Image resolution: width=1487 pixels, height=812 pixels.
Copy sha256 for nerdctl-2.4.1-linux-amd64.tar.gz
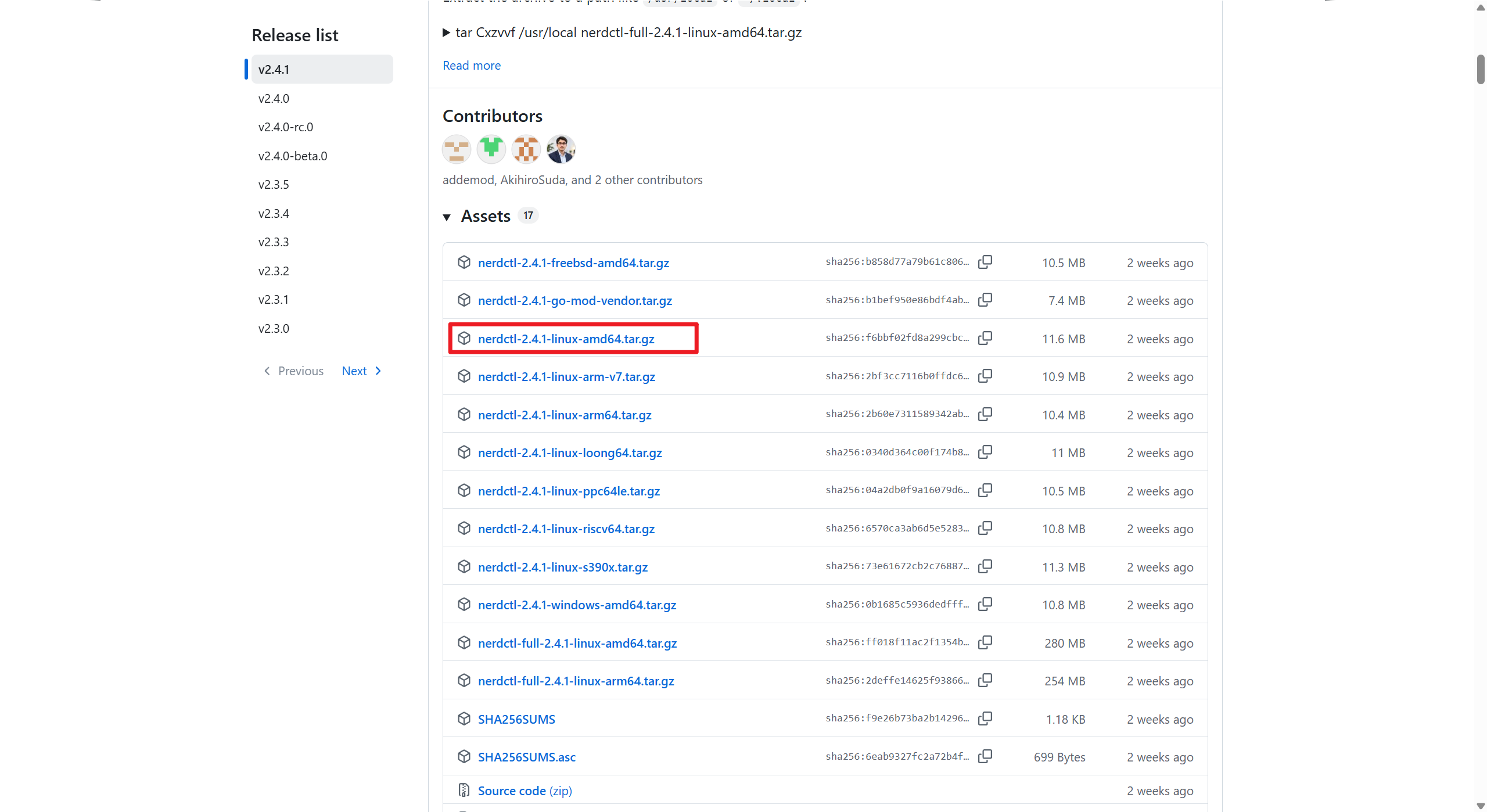tap(985, 338)
